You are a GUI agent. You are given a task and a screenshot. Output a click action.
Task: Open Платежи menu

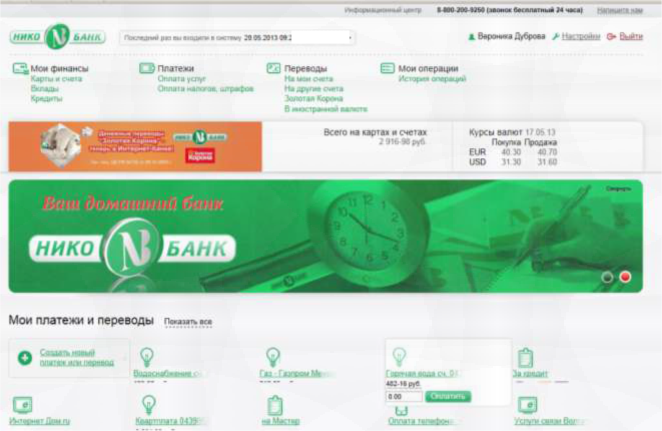(176, 68)
